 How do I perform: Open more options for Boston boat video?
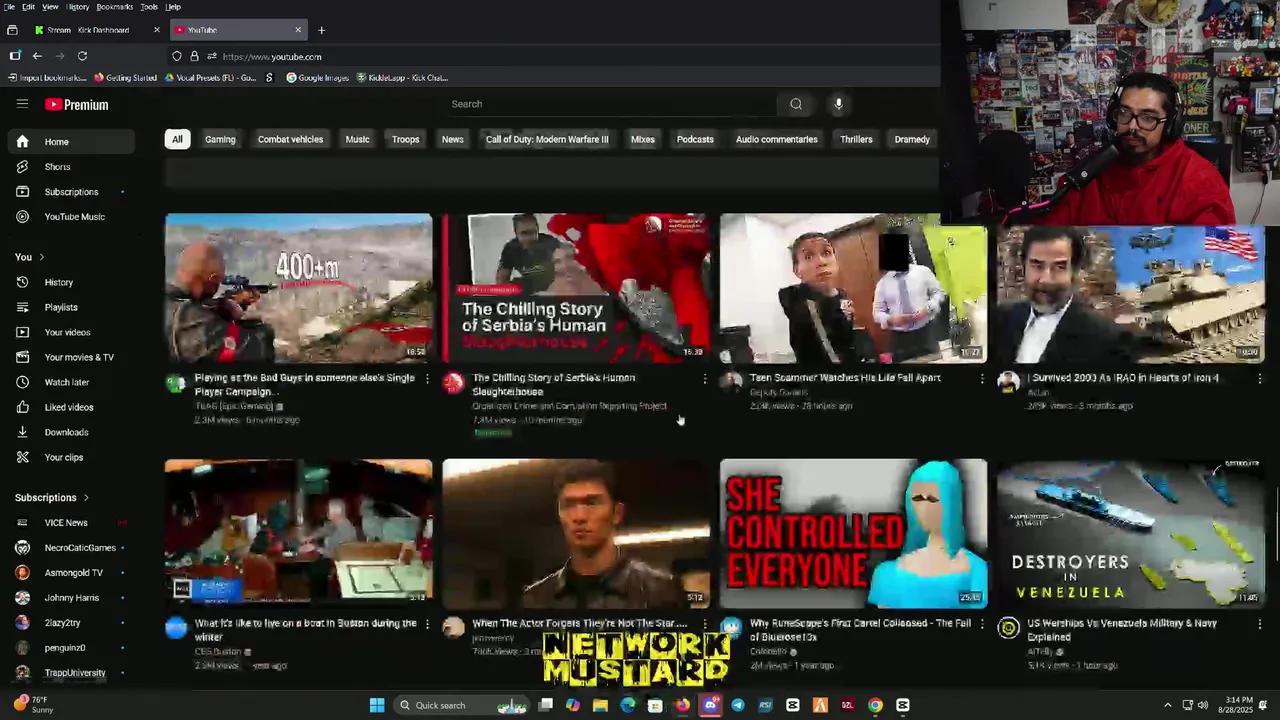tap(427, 624)
